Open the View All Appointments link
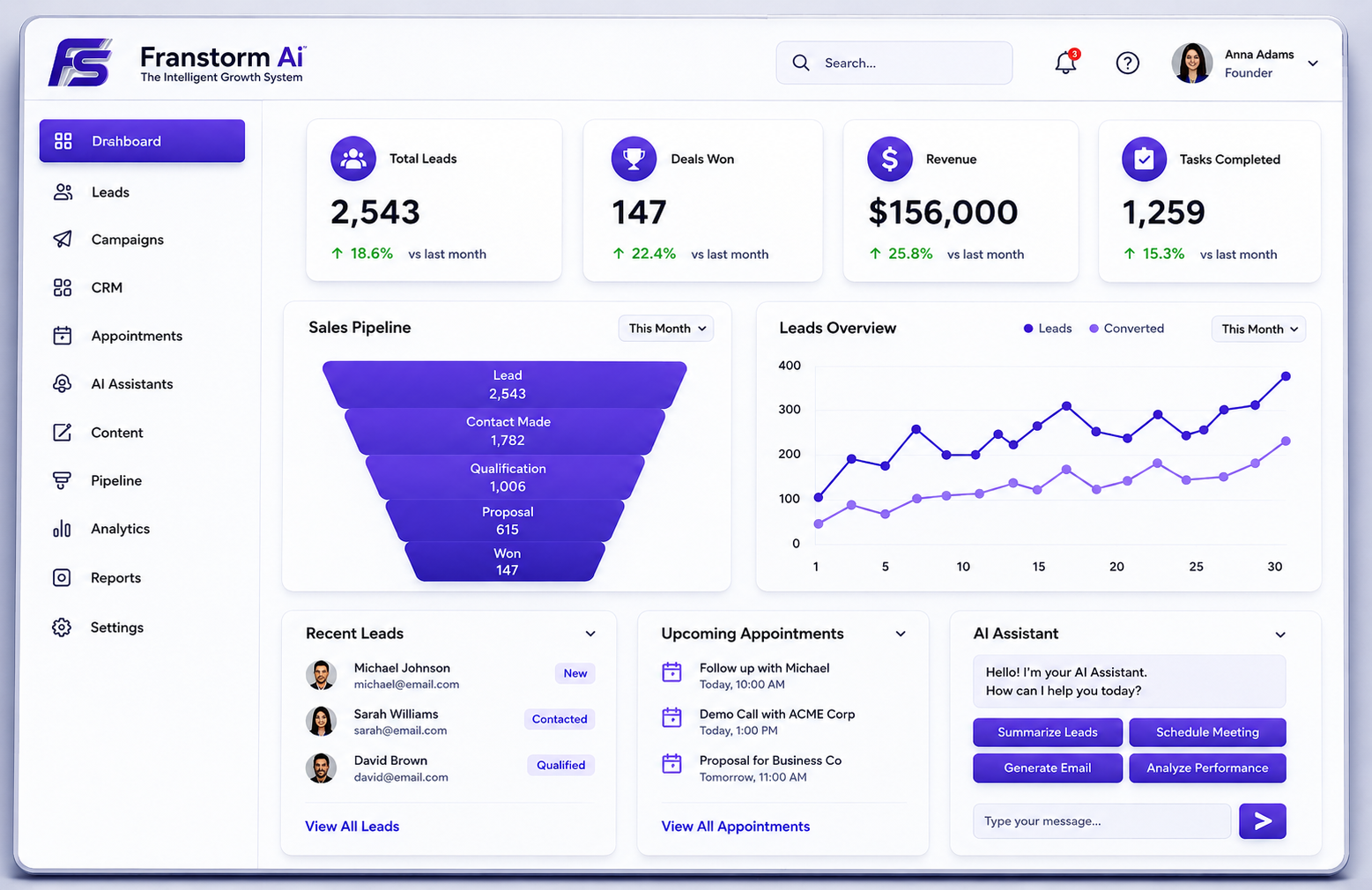Screen dimensions: 1372x890 (736, 827)
